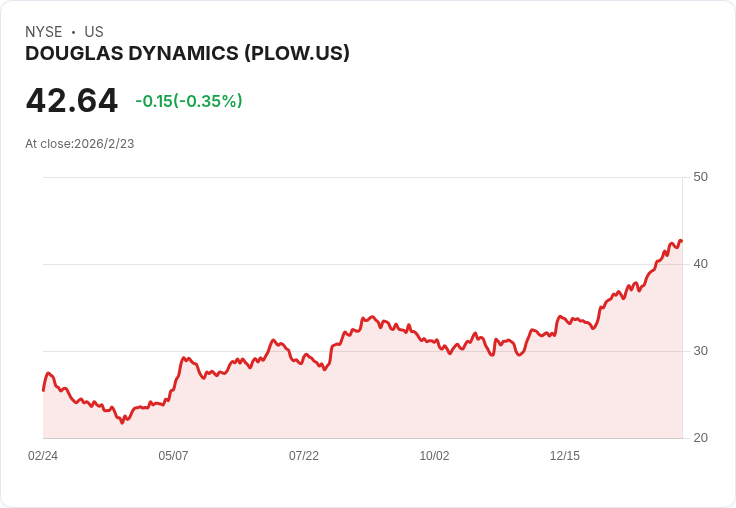Select the 05/07 date marker
The width and height of the screenshot is (736, 508).
(173, 456)
